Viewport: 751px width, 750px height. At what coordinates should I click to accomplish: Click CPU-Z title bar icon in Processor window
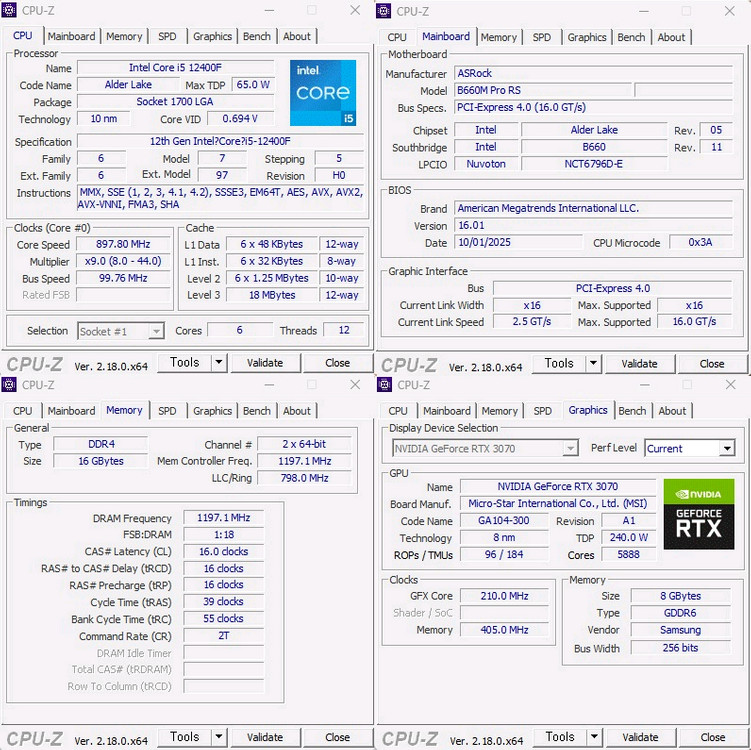pos(10,10)
